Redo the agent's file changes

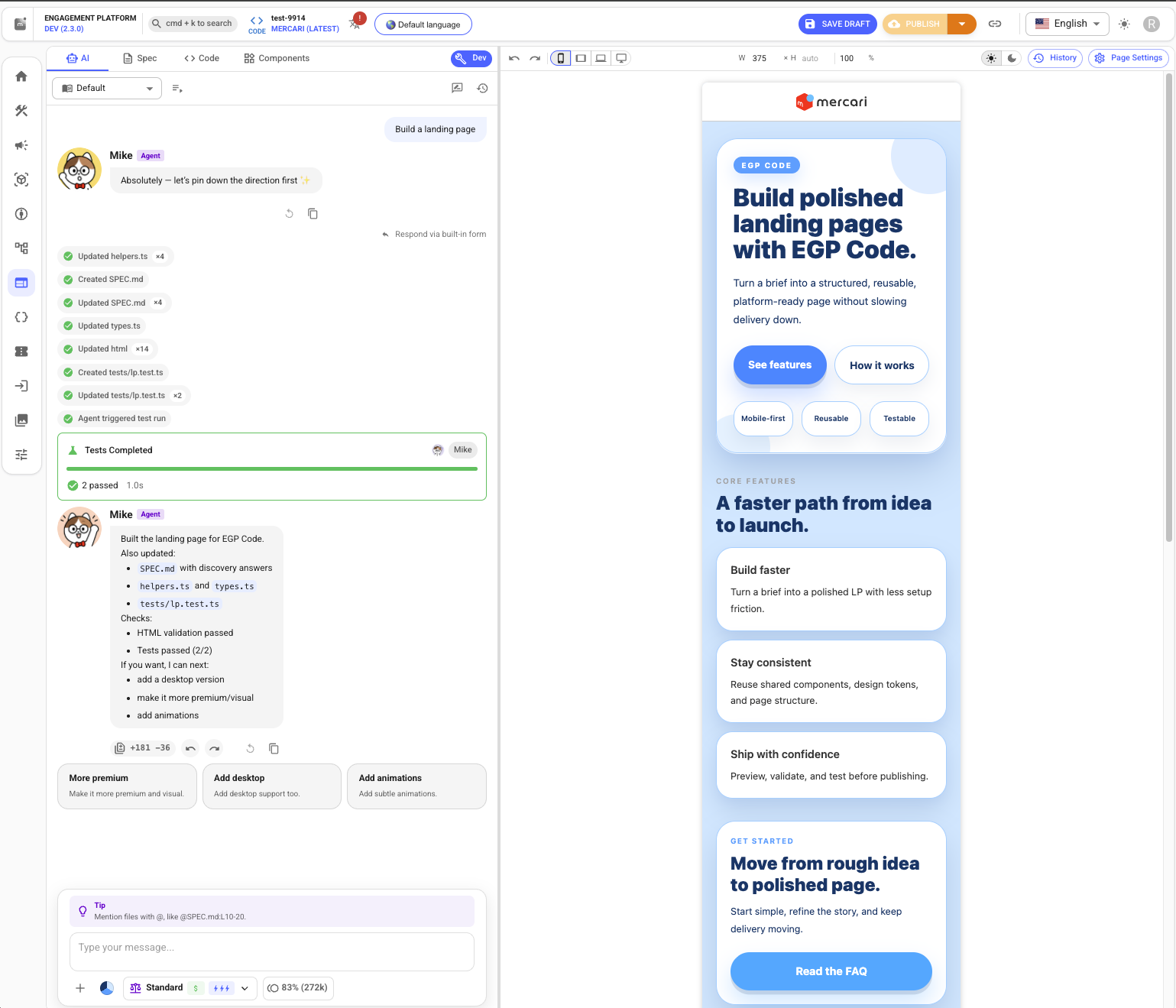coord(215,748)
